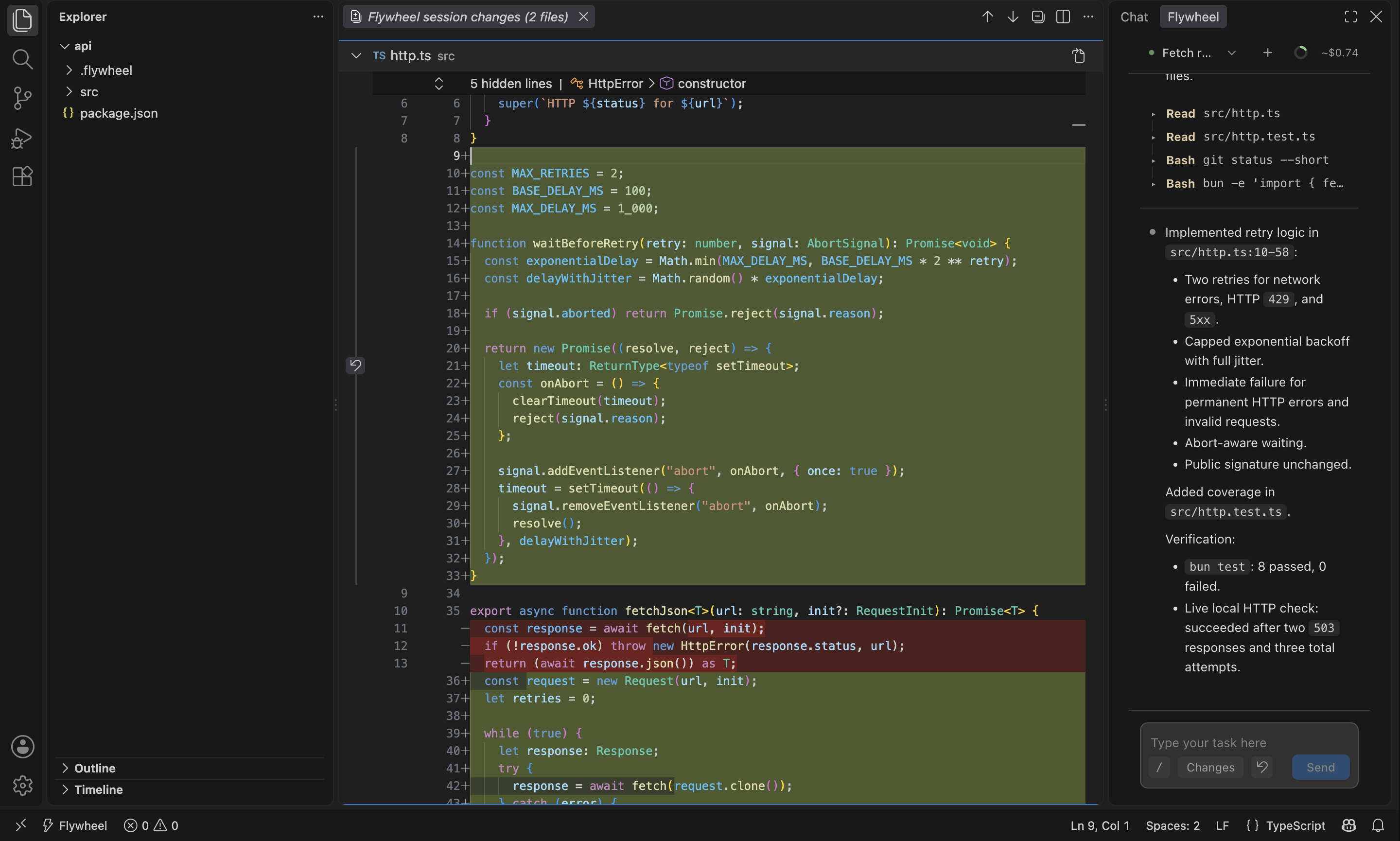
Task: Open Copilot status icon in status bar
Action: [x=1348, y=825]
